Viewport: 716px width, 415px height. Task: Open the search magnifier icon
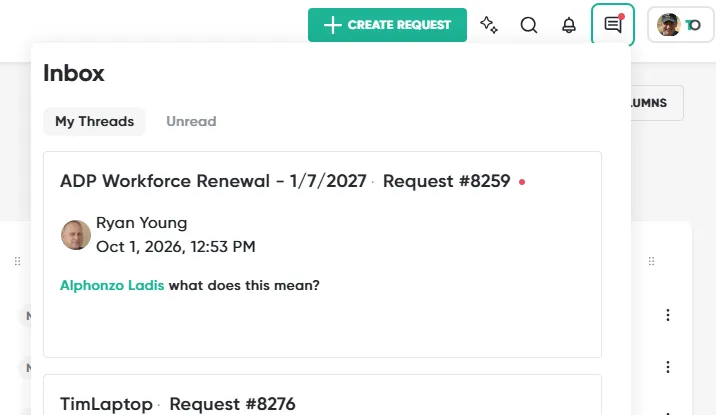[529, 25]
